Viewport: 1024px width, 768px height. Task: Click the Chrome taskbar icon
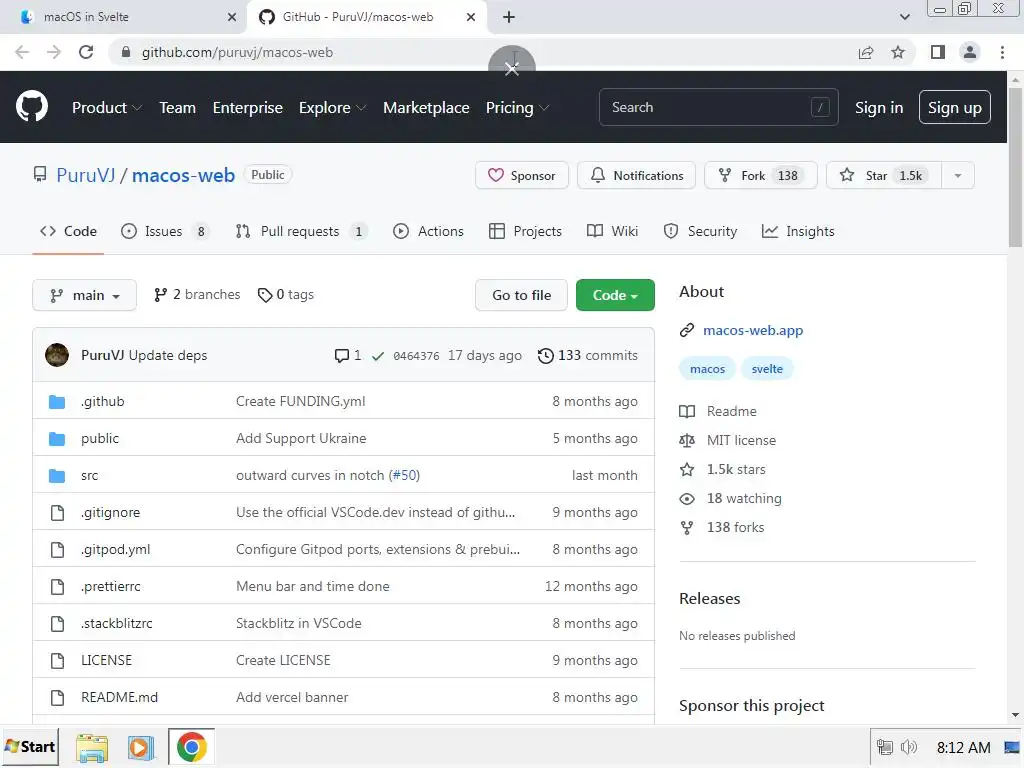tap(191, 747)
